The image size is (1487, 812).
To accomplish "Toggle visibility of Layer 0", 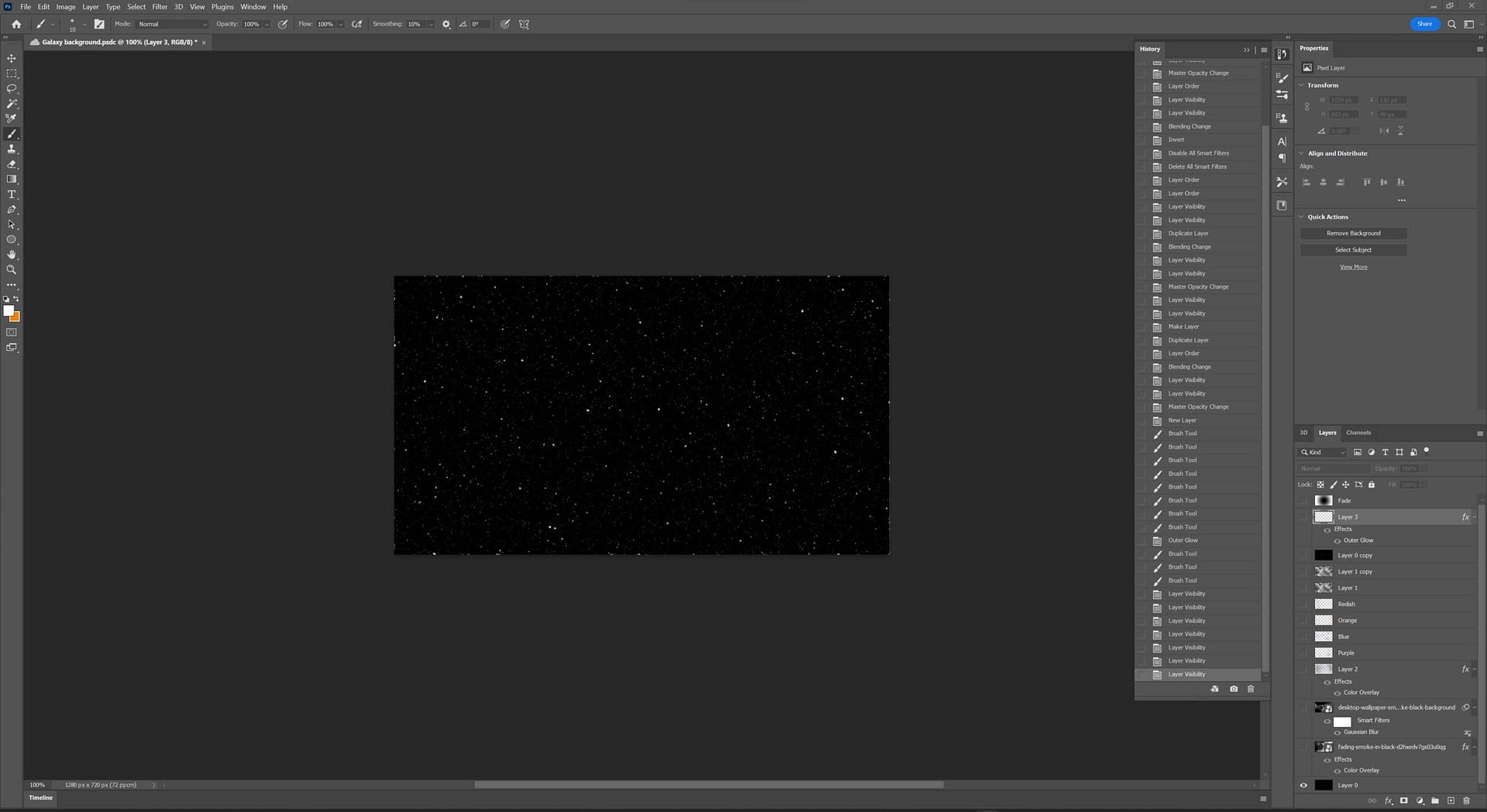I will [x=1303, y=784].
